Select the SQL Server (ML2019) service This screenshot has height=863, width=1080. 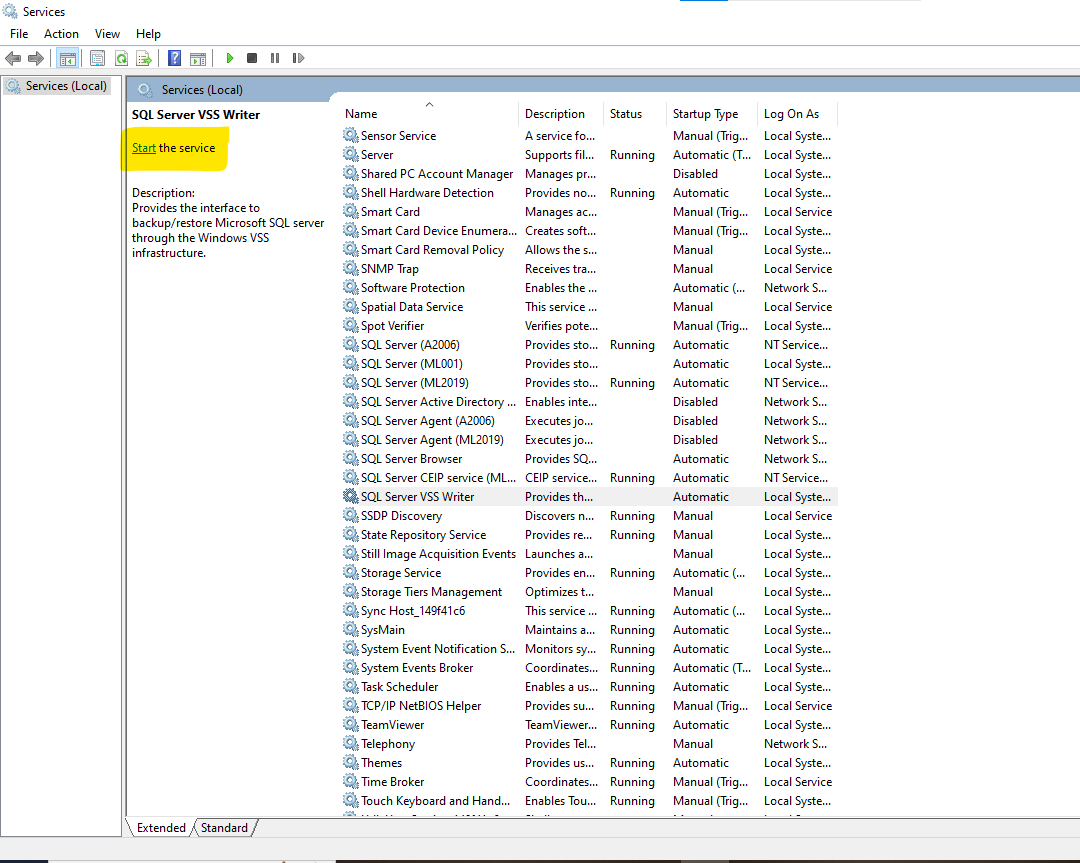point(590,382)
